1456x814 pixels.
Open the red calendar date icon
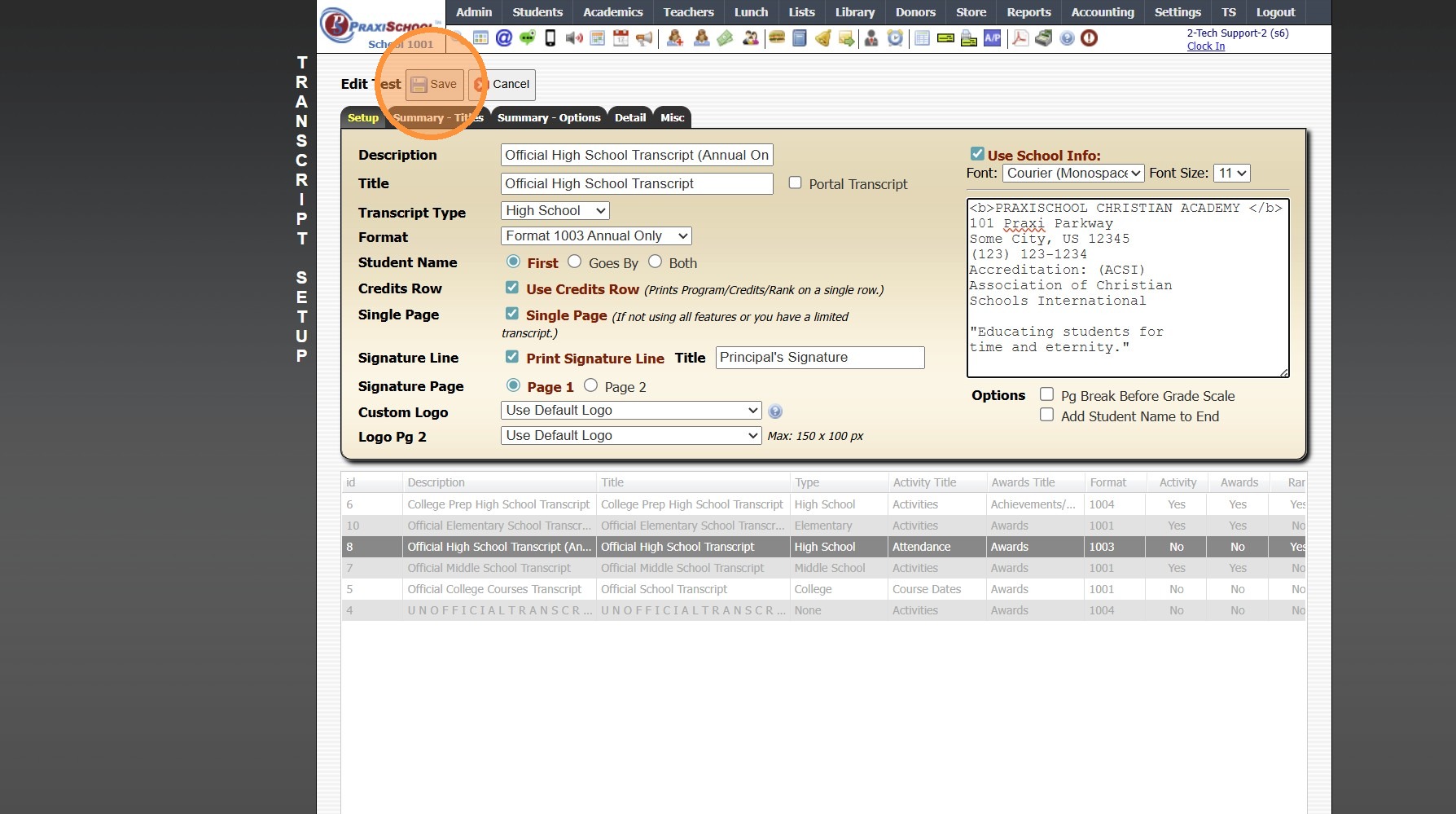tap(621, 38)
